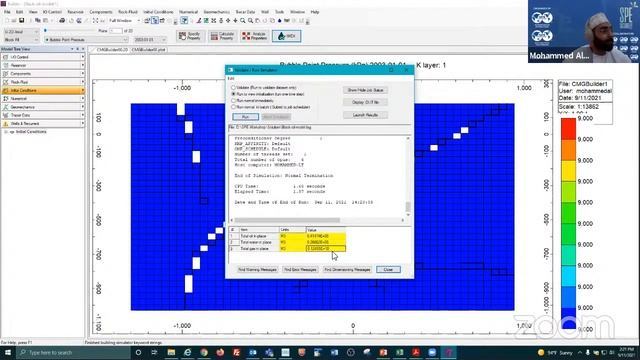Click the Total gas in place value cell
This screenshot has height=360, width=640.
(x=326, y=249)
